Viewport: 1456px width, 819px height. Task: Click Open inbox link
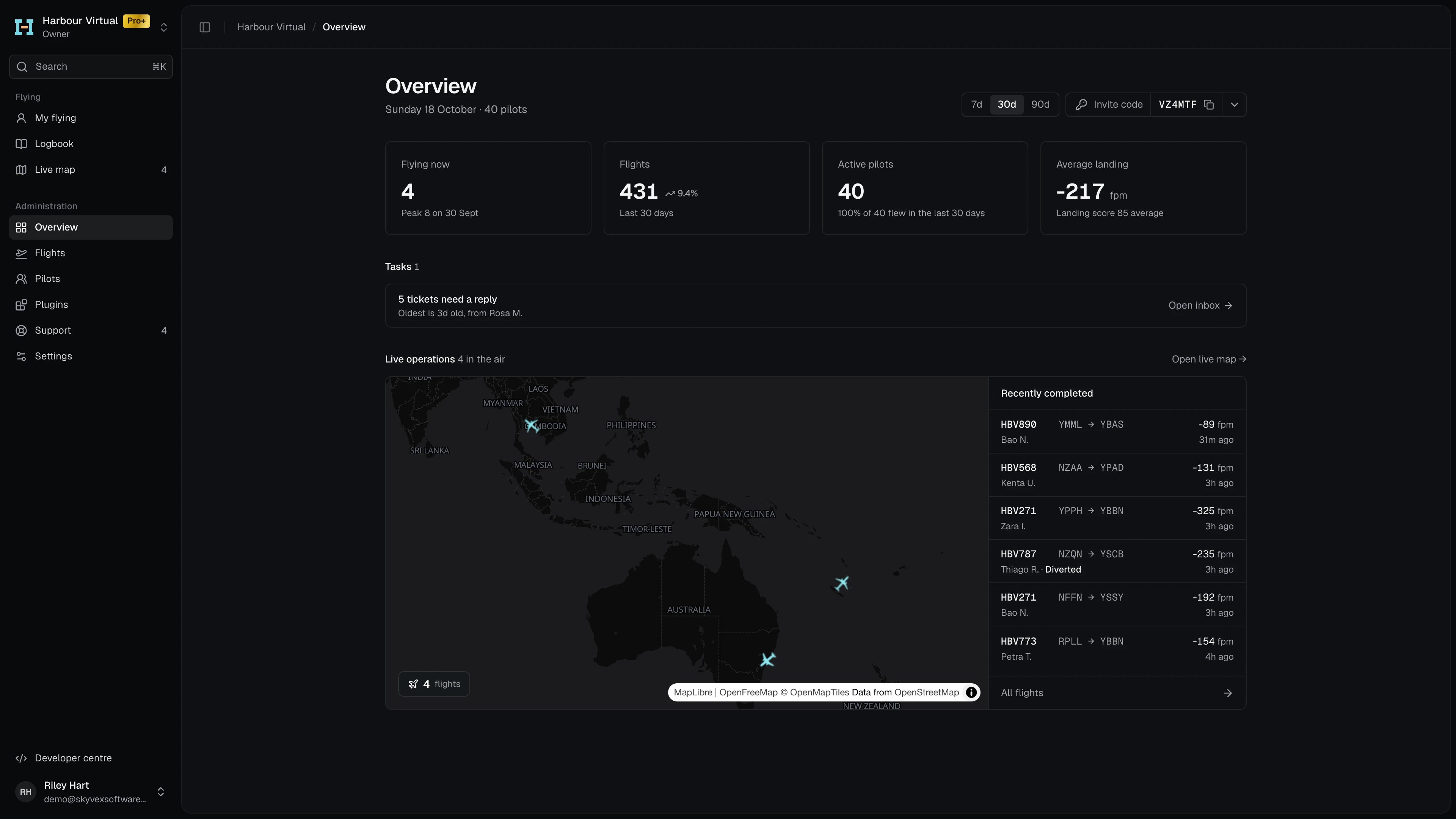(x=1200, y=305)
